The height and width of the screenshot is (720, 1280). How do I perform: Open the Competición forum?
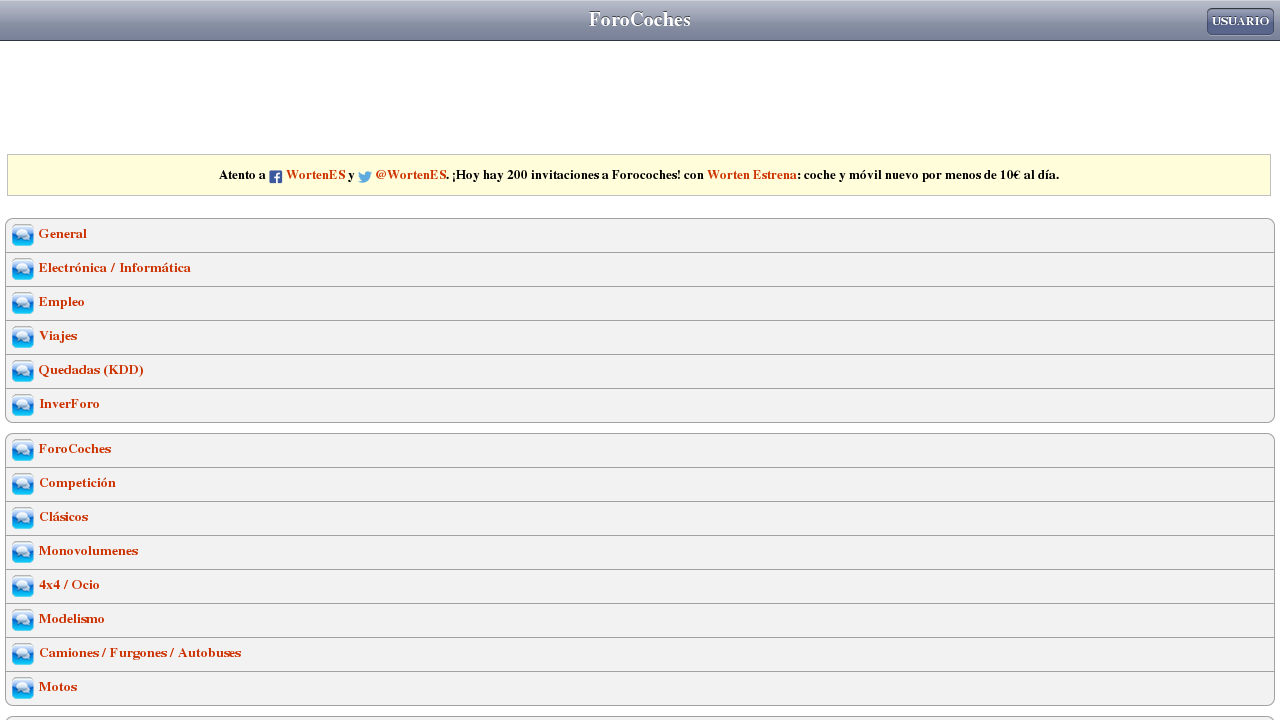[77, 483]
